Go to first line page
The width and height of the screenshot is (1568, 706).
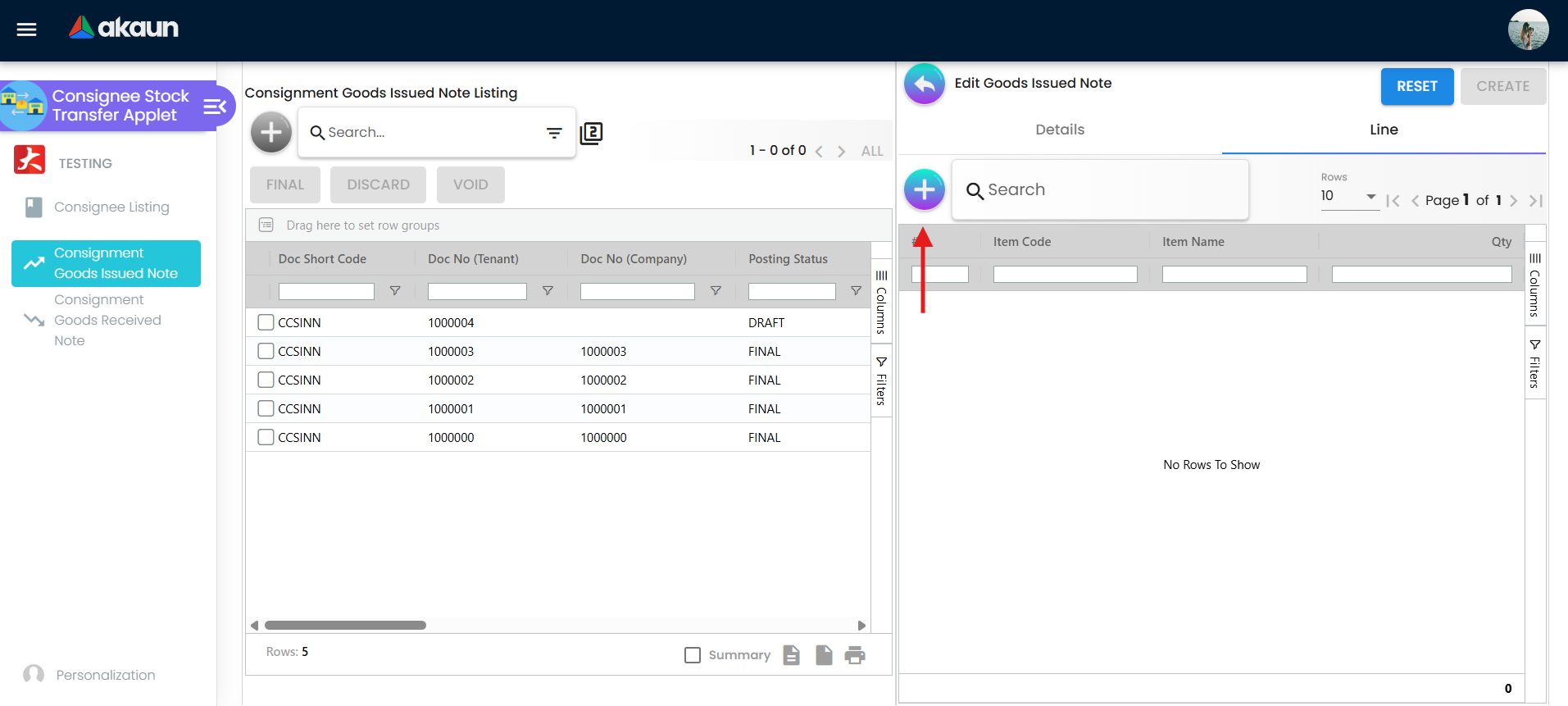(x=1393, y=201)
